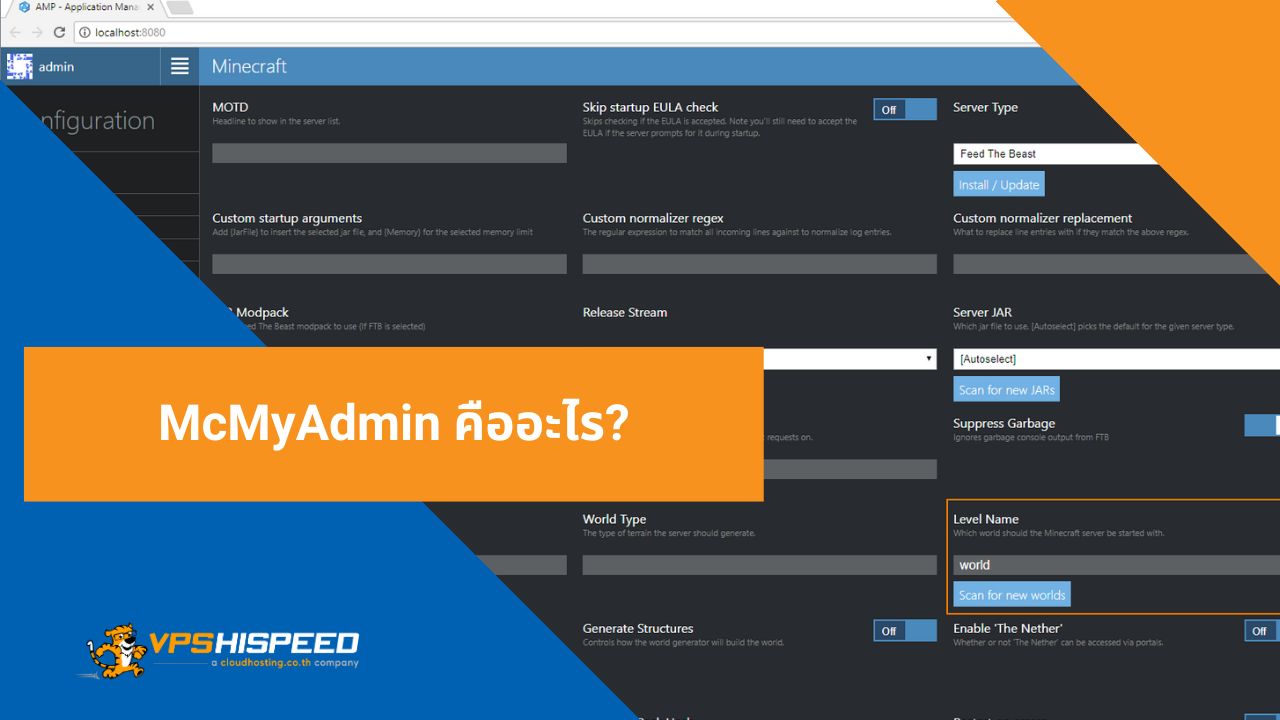The width and height of the screenshot is (1280, 720).
Task: Open the Server JAR Autoselect dropdown
Action: pyautogui.click(x=1116, y=359)
